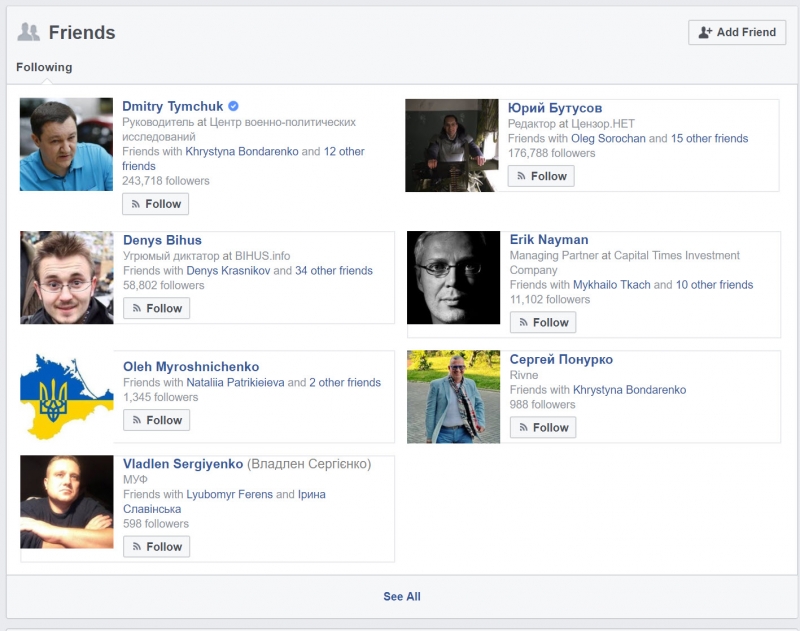Select the Following tab
This screenshot has width=800, height=631.
(44, 67)
